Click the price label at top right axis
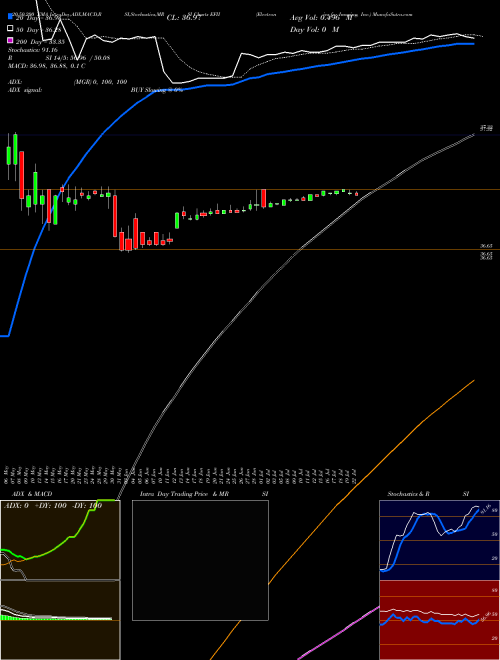Image resolution: width=500 pixels, height=660 pixels. coord(487,128)
